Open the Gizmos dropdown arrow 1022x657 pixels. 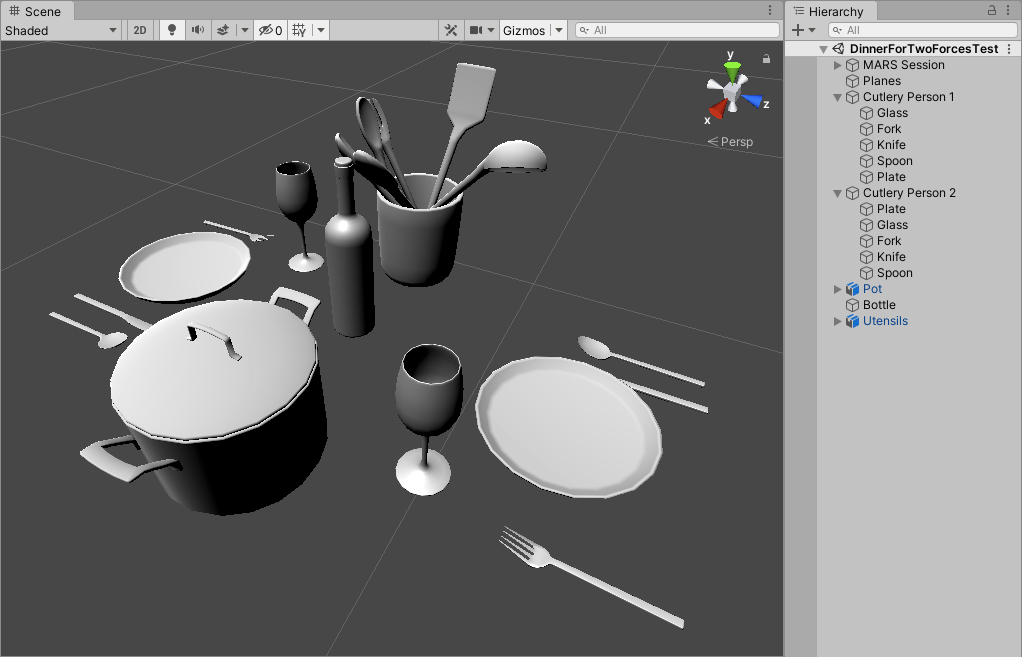[x=559, y=30]
